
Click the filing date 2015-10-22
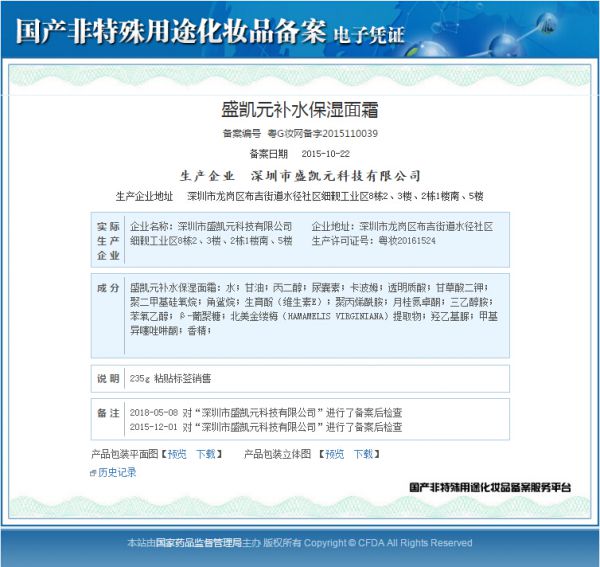click(x=326, y=154)
